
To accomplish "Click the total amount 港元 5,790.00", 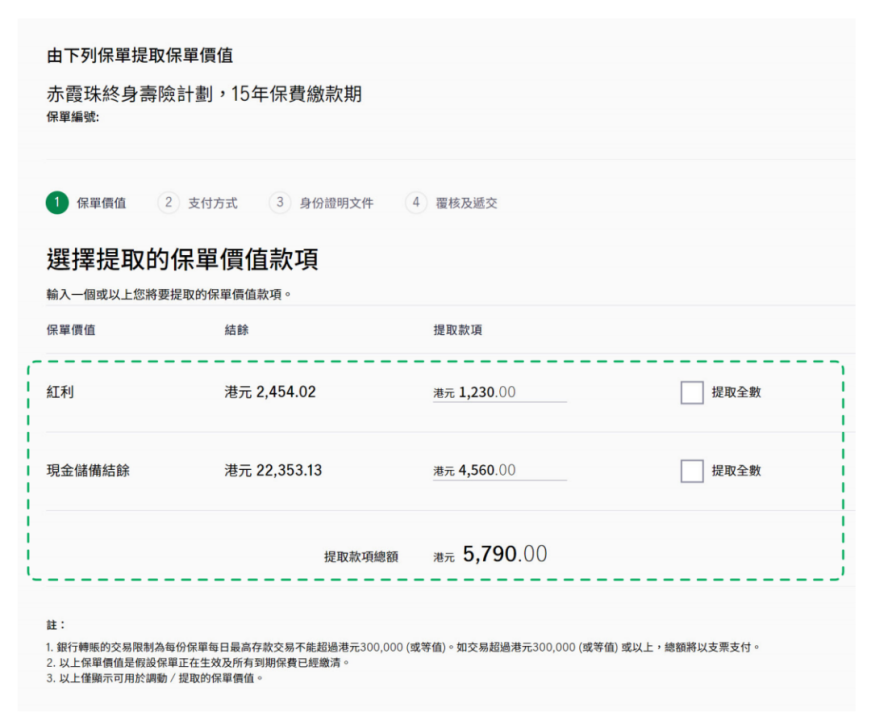I will pos(490,554).
